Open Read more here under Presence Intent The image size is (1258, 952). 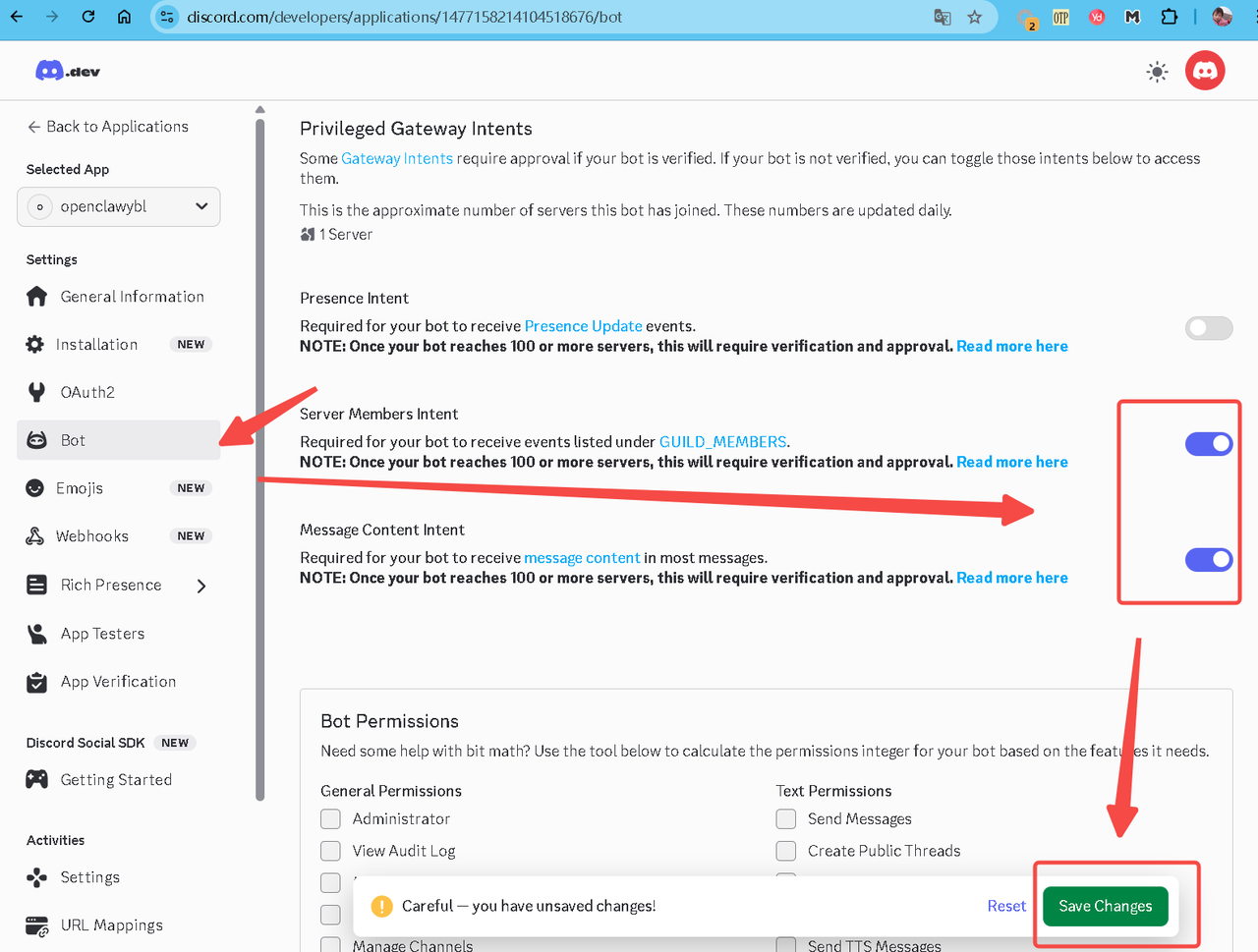1012,346
